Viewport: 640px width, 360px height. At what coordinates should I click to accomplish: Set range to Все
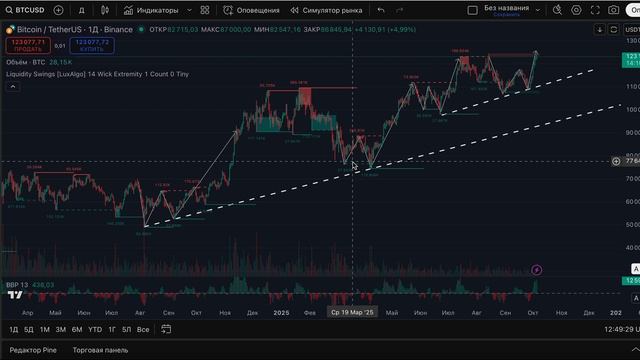(x=143, y=329)
